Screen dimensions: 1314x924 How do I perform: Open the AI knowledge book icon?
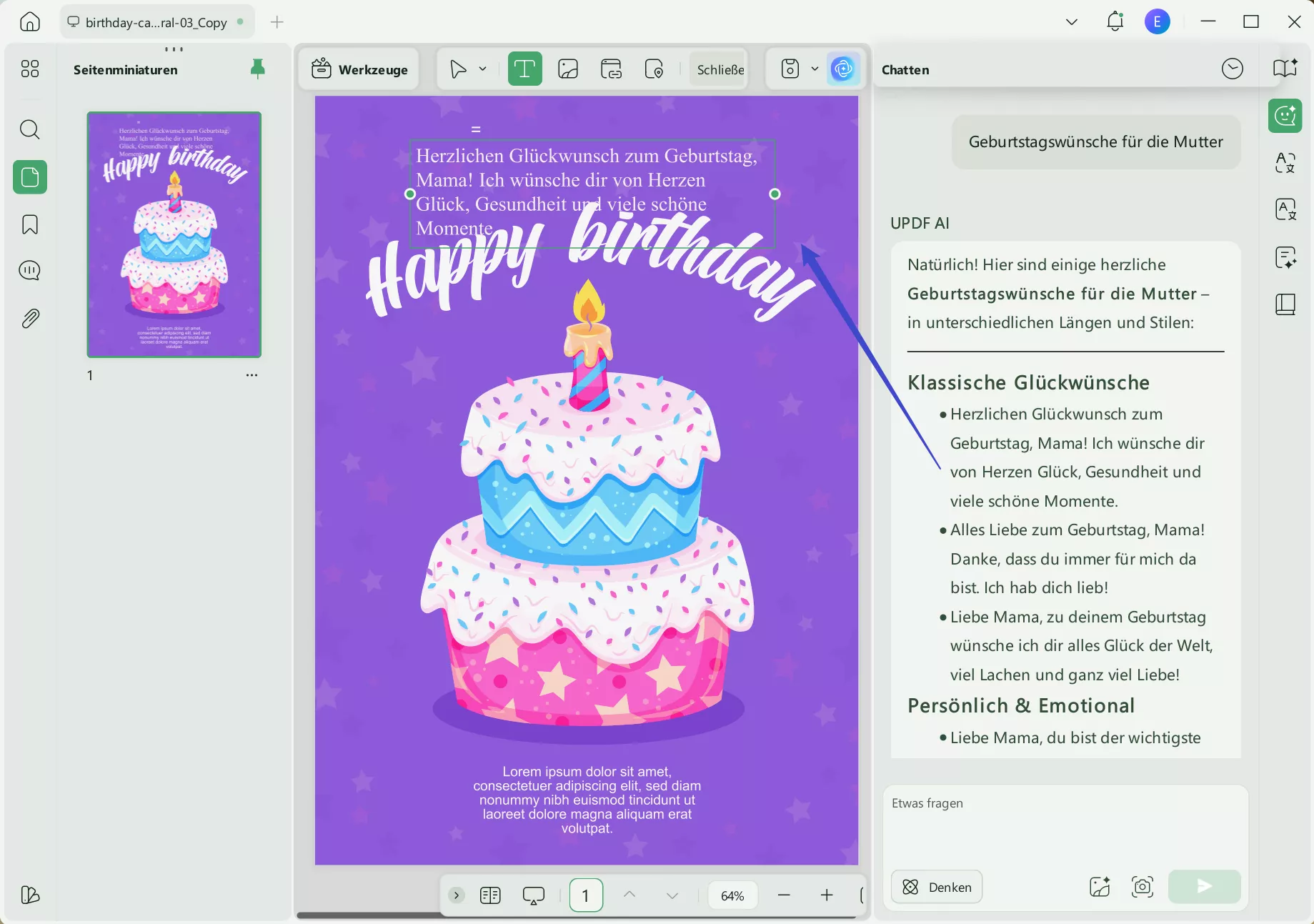1285,69
